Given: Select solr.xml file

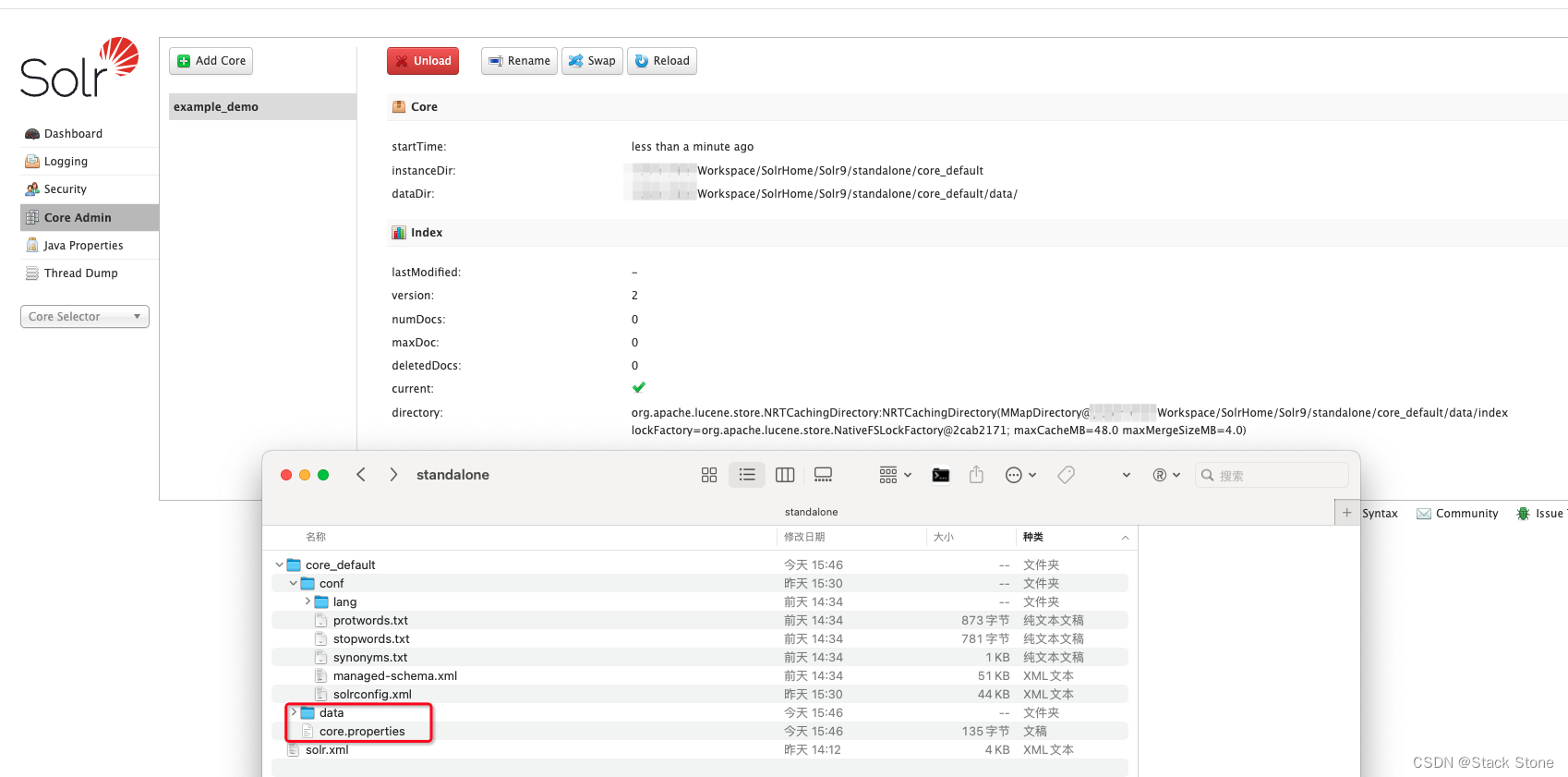Looking at the screenshot, I should click(327, 749).
